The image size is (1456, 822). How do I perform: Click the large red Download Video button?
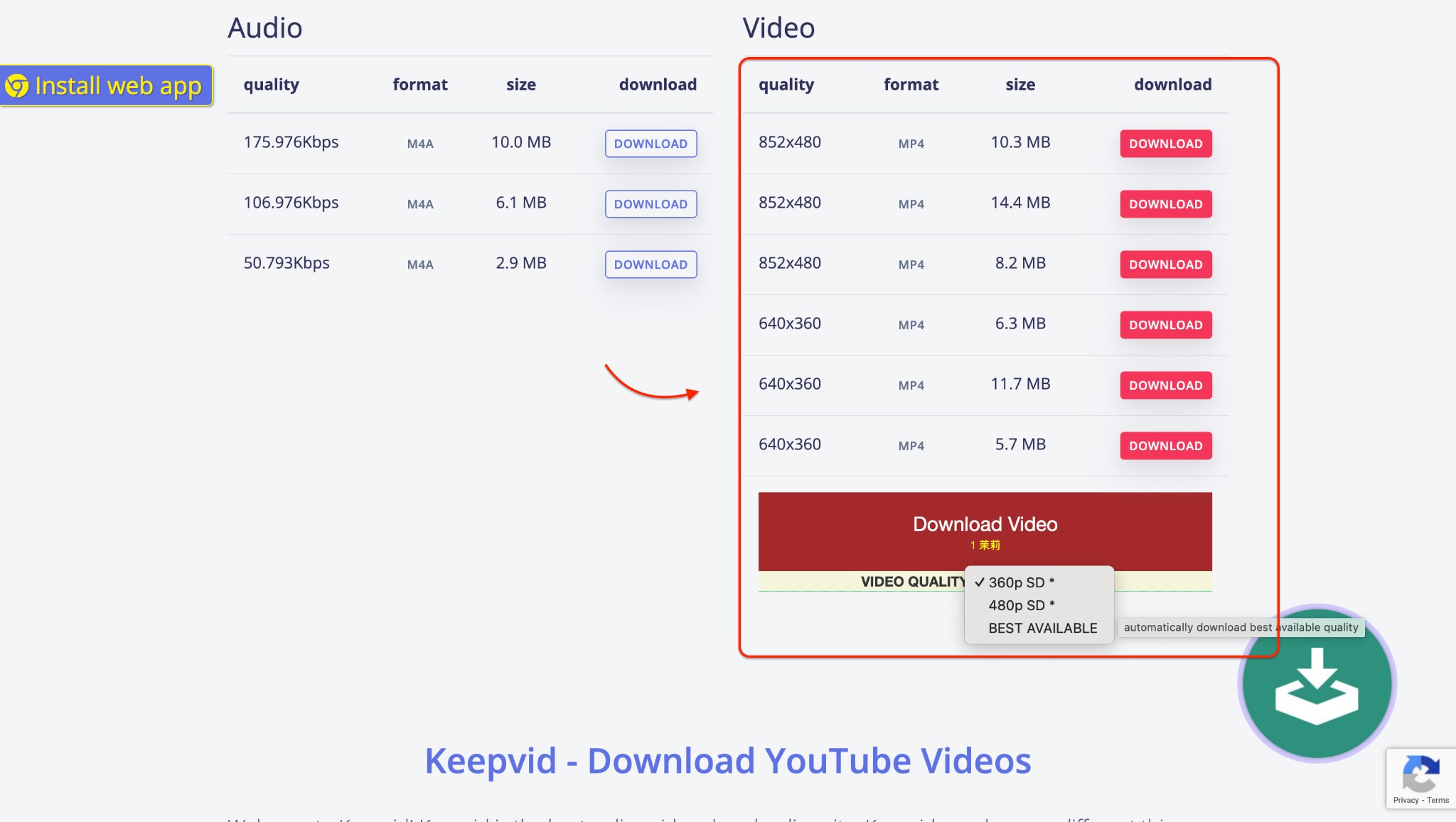pyautogui.click(x=985, y=532)
